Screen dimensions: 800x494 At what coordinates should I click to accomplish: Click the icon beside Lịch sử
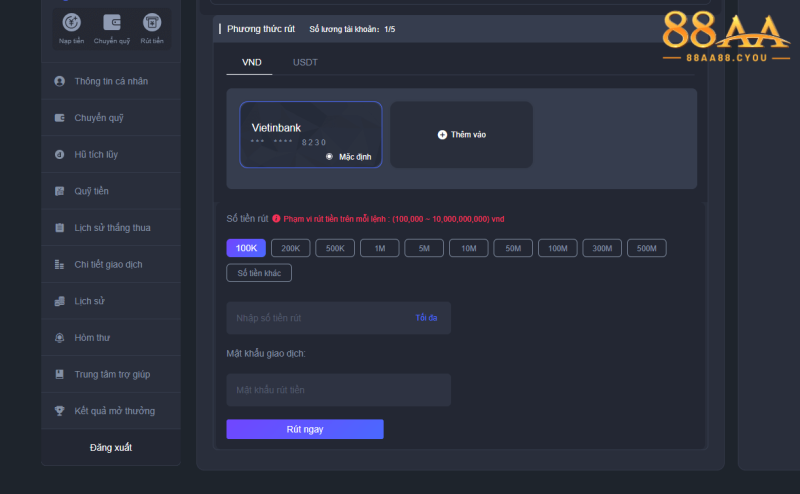[60, 301]
